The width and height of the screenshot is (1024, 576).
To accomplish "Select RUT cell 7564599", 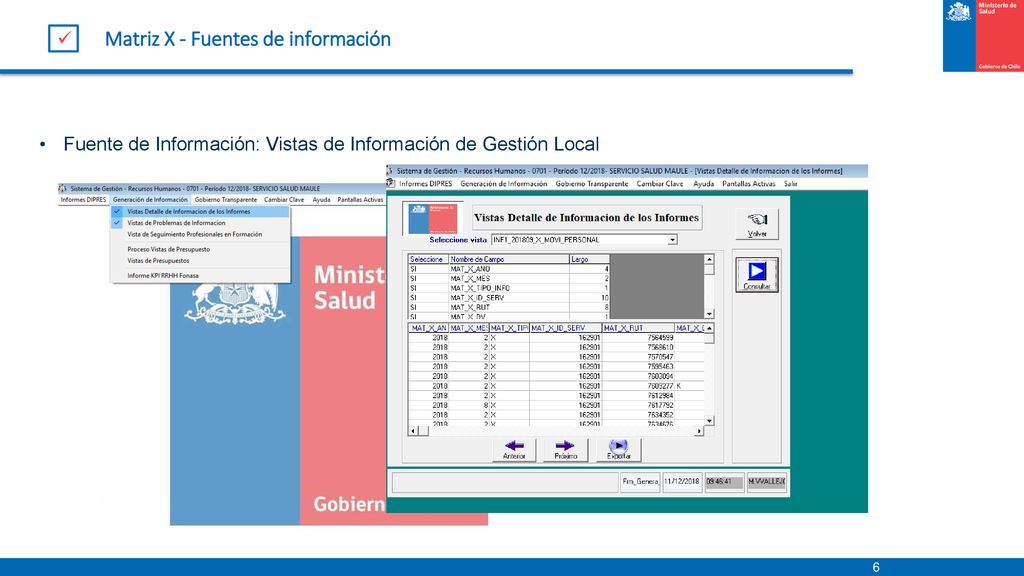I will coord(638,338).
